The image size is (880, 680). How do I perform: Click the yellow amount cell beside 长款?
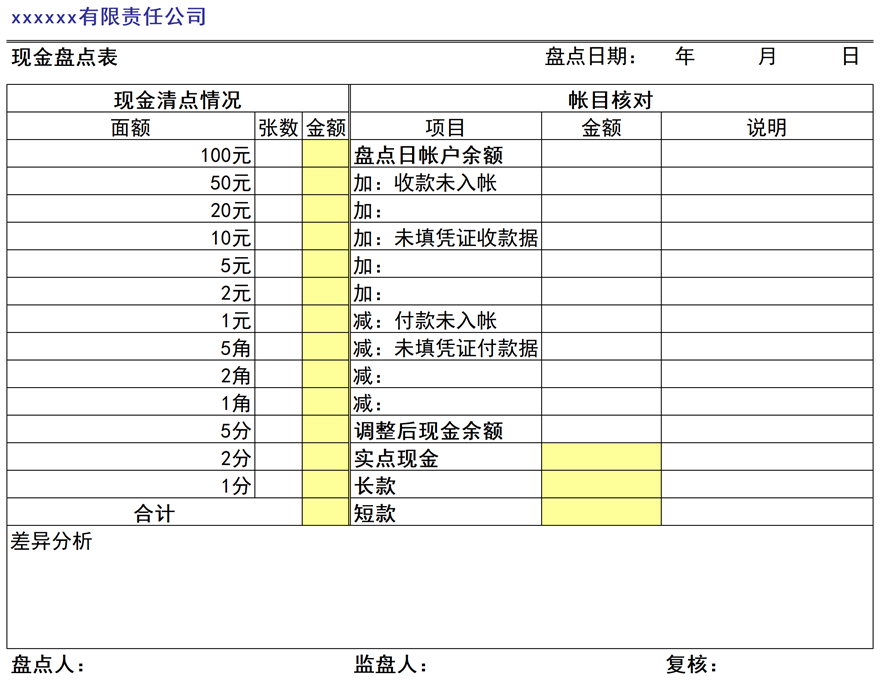(601, 484)
